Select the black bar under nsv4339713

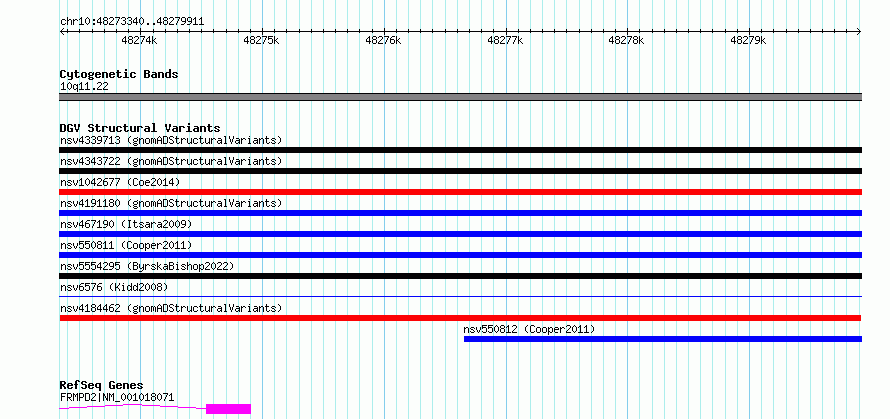460,150
